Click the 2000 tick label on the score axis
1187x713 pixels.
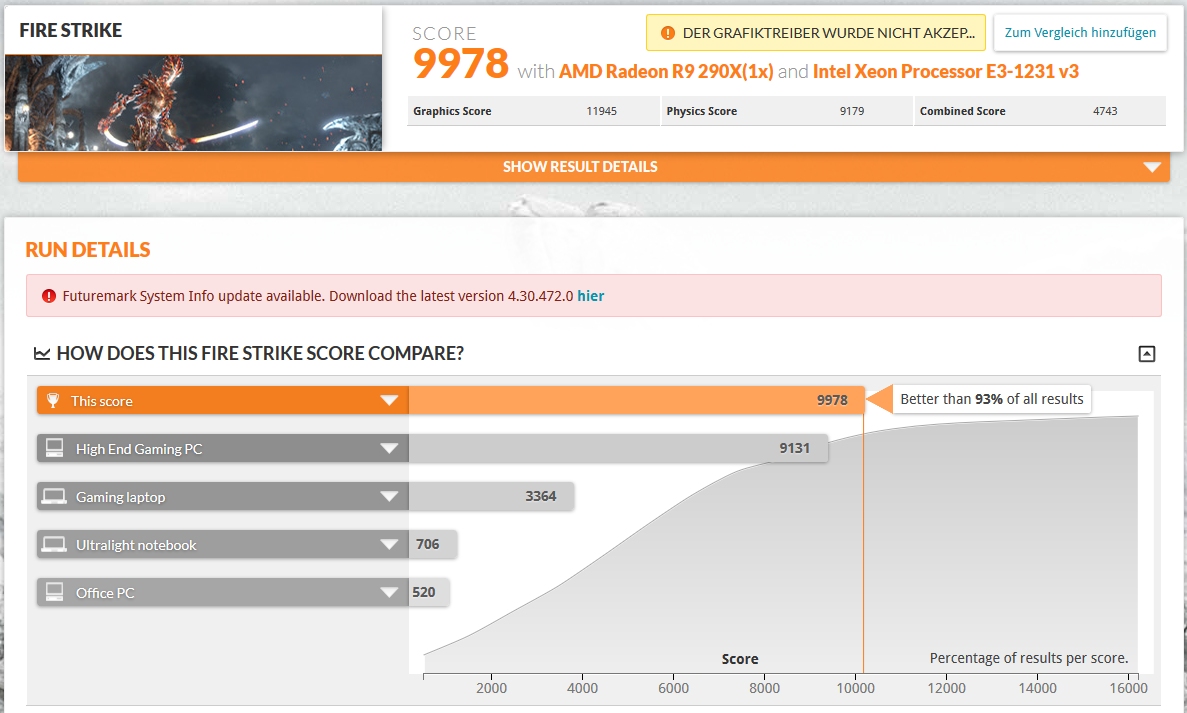click(x=491, y=688)
